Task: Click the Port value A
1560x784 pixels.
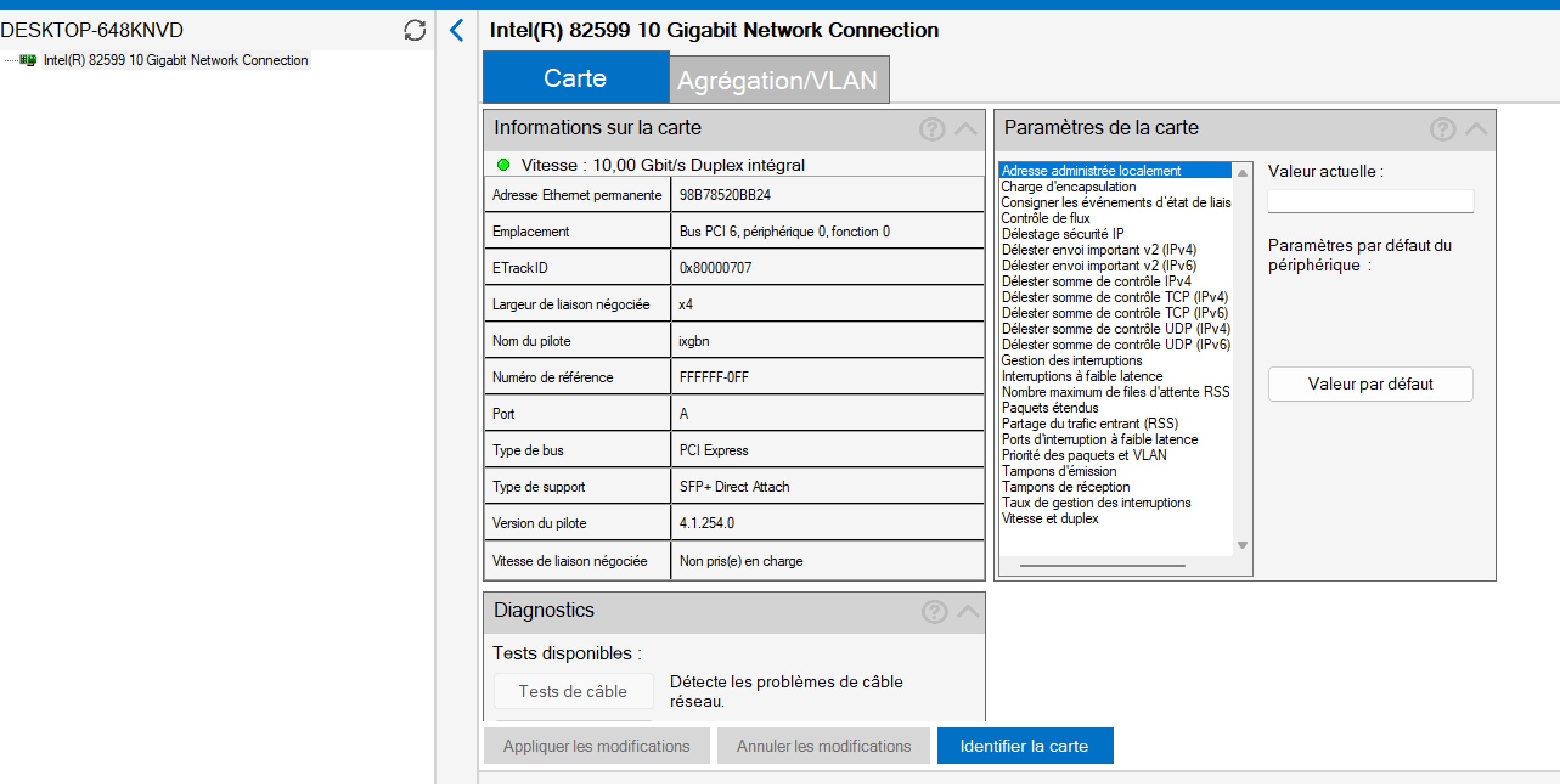Action: point(684,414)
